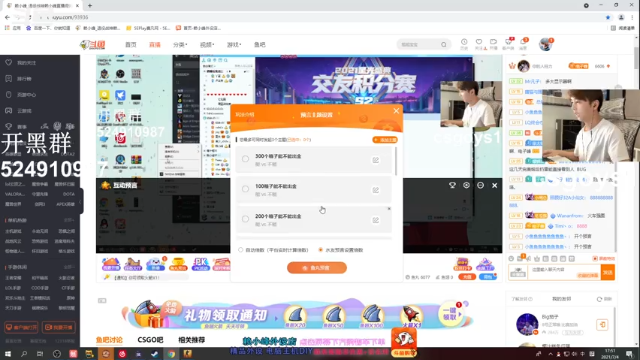The width and height of the screenshot is (640, 360).
Task: Click the scrollbar of the topic list
Action: (396, 161)
